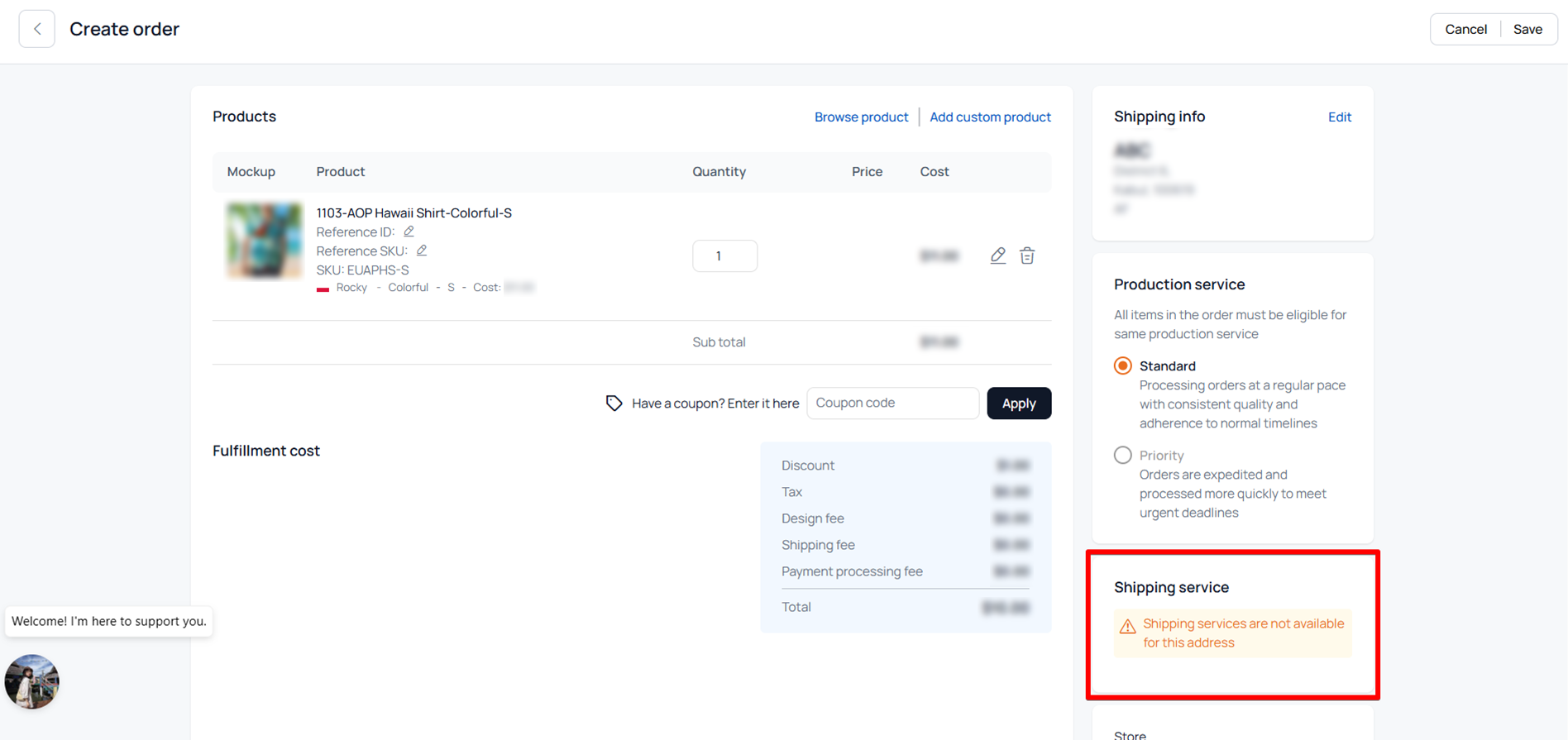Edit the Shipping info

pos(1339,117)
